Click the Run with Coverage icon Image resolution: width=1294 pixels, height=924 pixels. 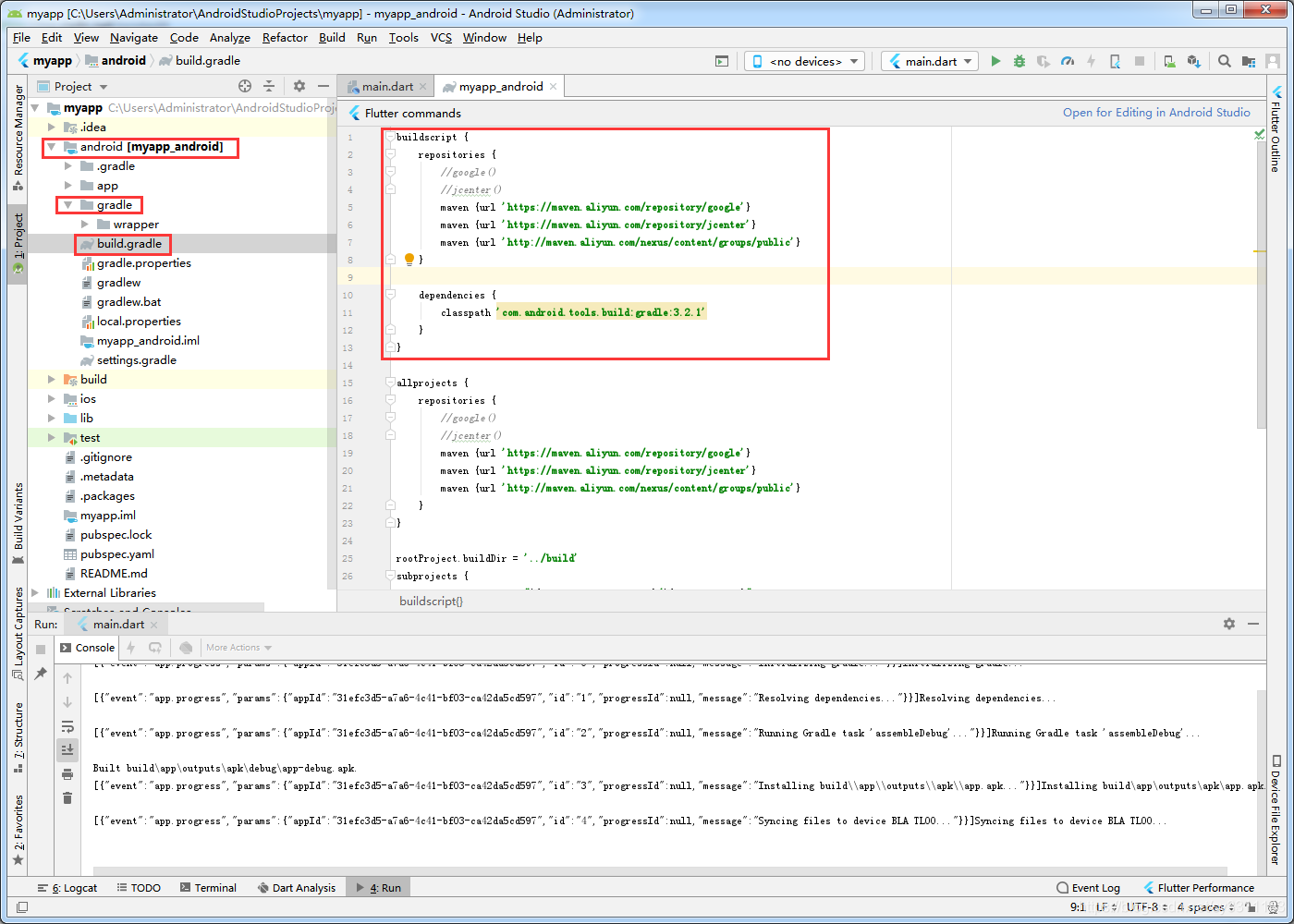click(1044, 61)
